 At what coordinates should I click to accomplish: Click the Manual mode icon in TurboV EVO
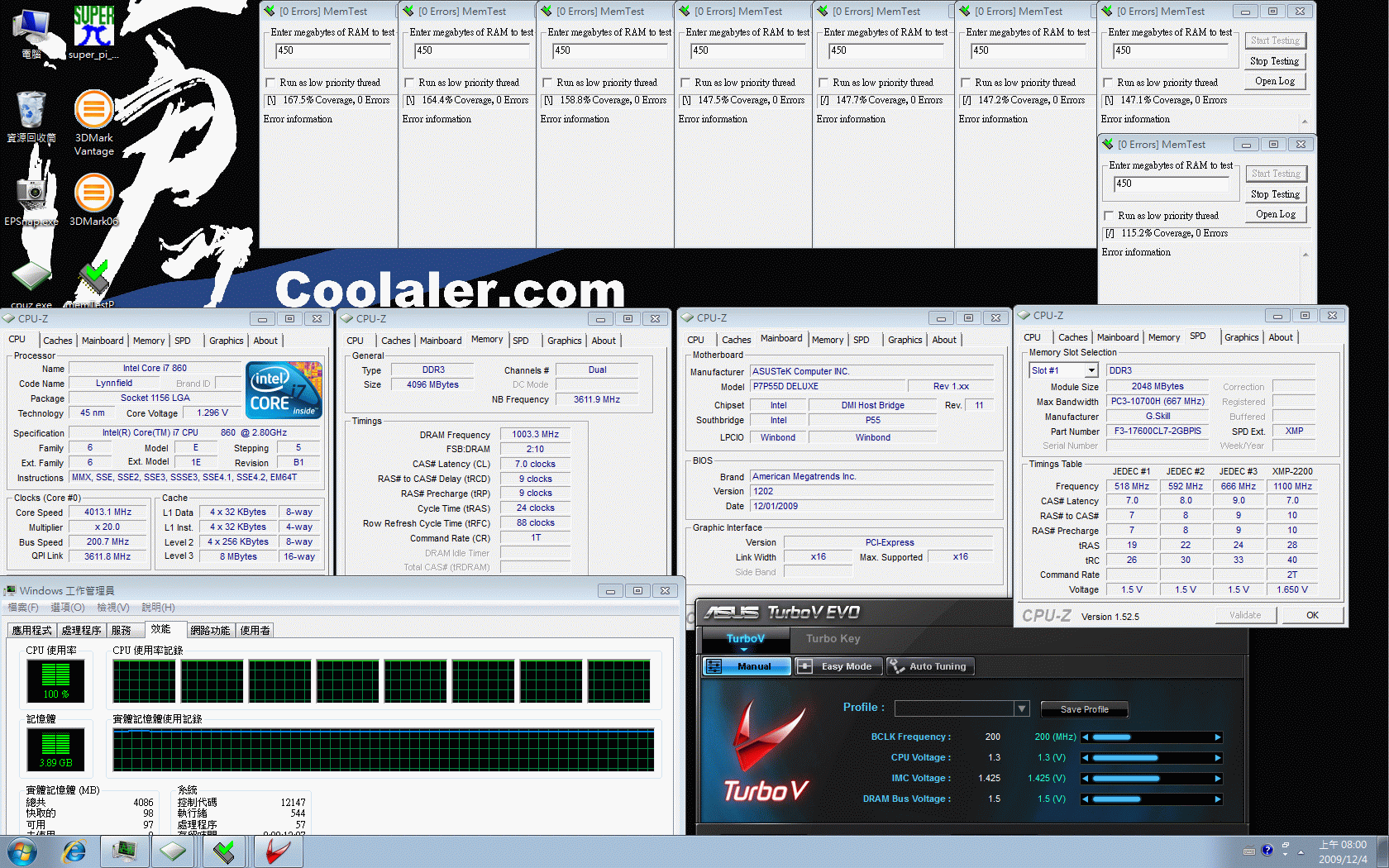[x=715, y=666]
